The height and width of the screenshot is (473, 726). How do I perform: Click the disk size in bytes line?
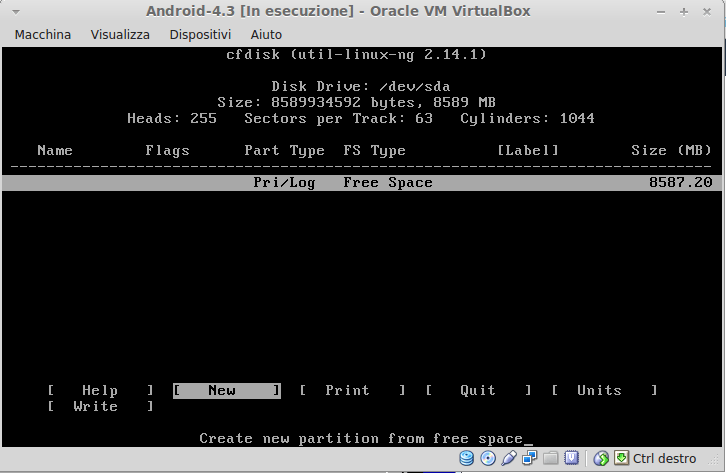(356, 102)
